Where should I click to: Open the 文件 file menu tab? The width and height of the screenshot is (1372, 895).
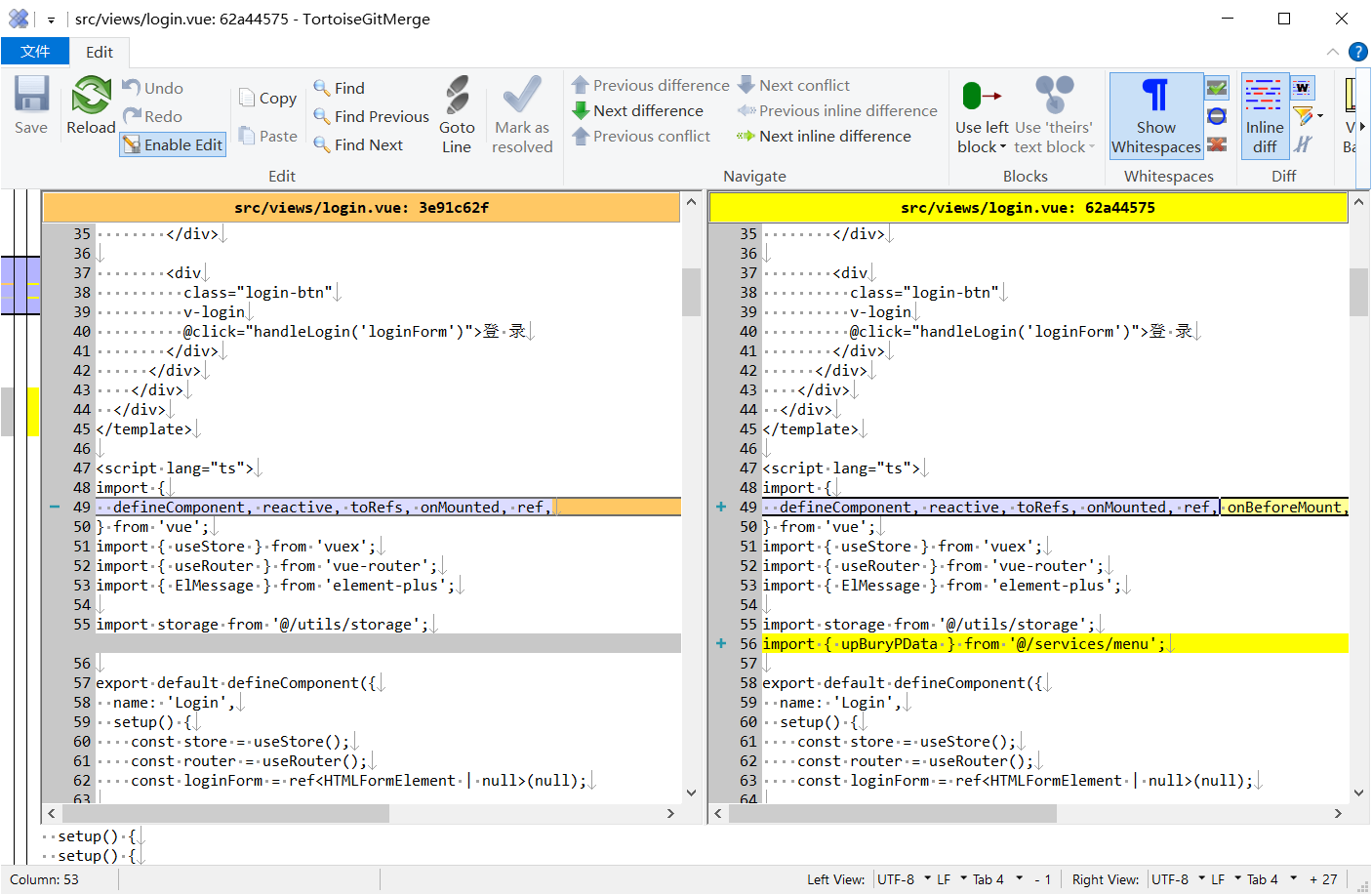click(35, 52)
